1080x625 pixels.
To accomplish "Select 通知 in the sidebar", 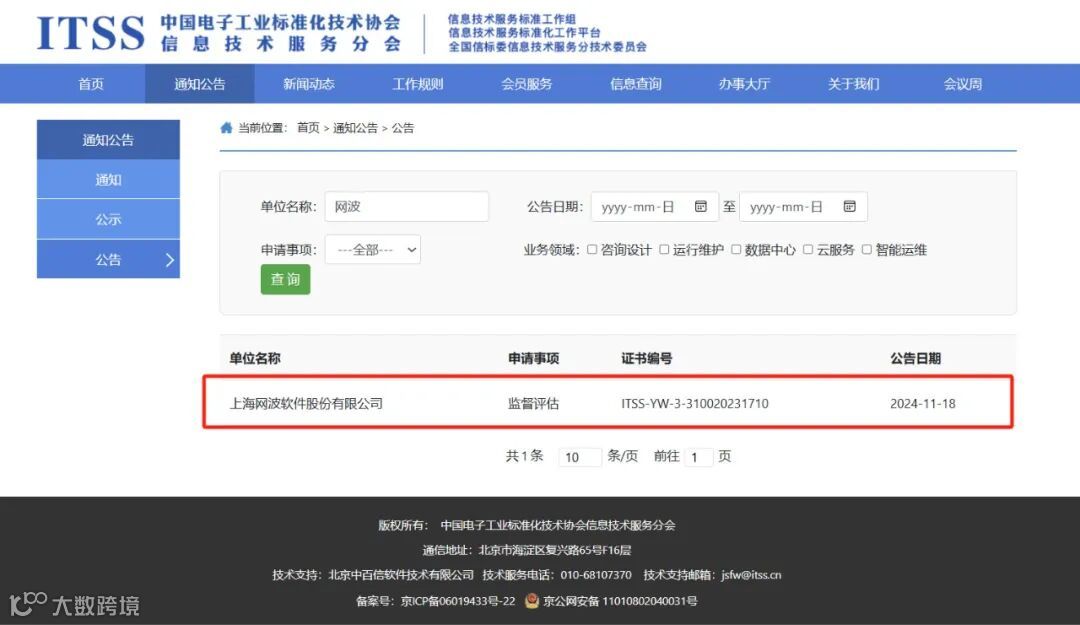I will pyautogui.click(x=108, y=179).
